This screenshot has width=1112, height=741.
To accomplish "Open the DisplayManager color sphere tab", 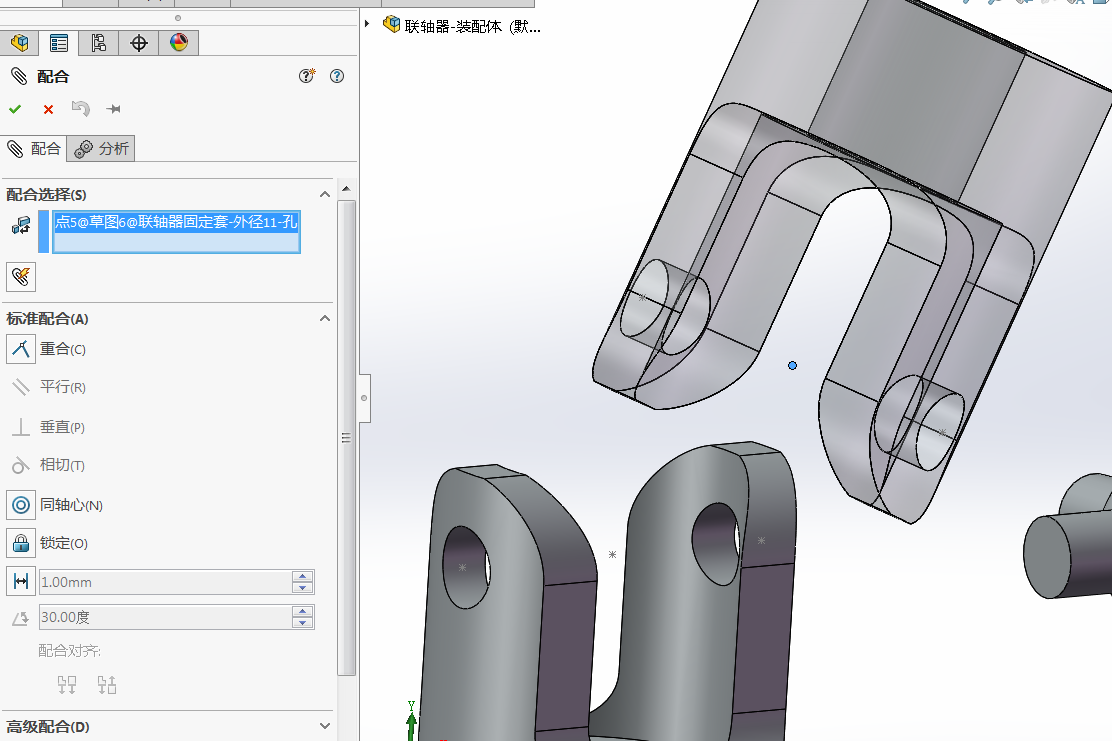I will coord(179,43).
